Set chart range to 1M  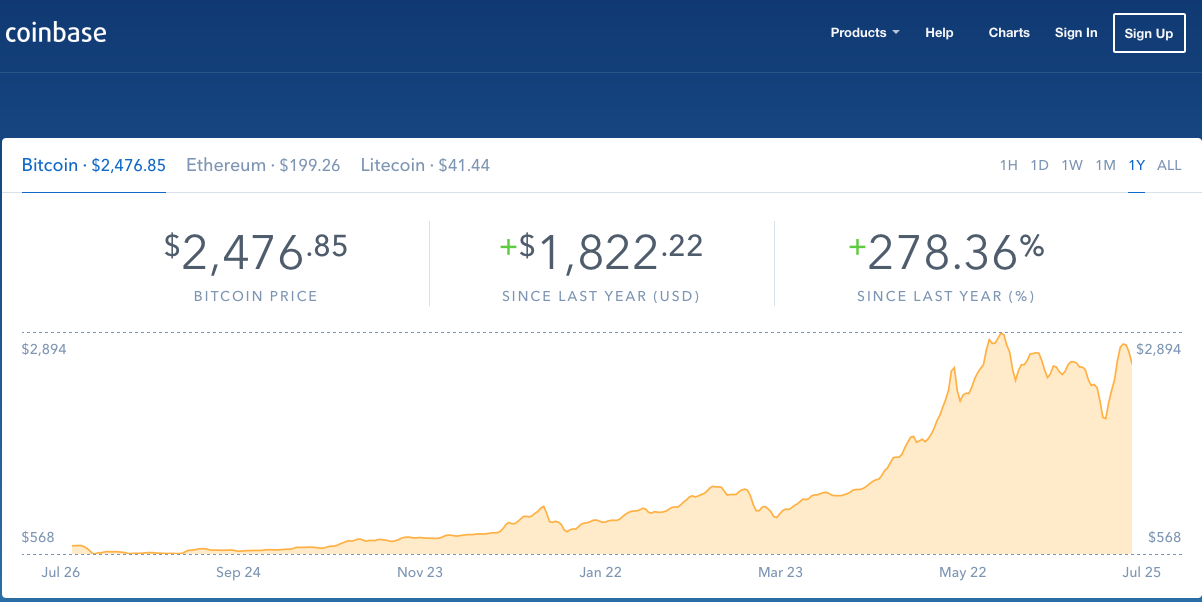coord(1105,165)
